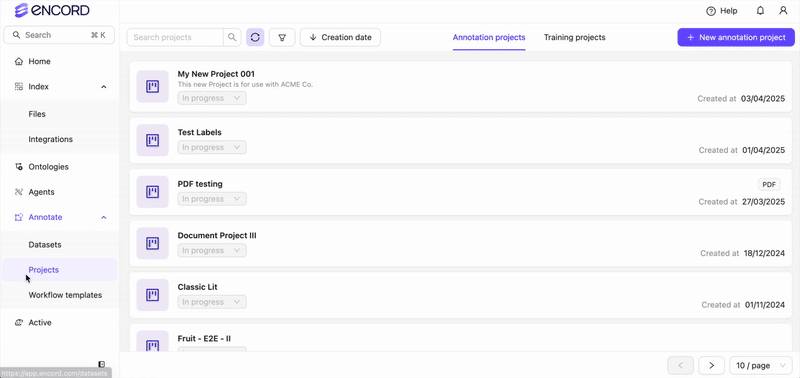
Task: Click created date 03/04/2025
Action: [763, 98]
